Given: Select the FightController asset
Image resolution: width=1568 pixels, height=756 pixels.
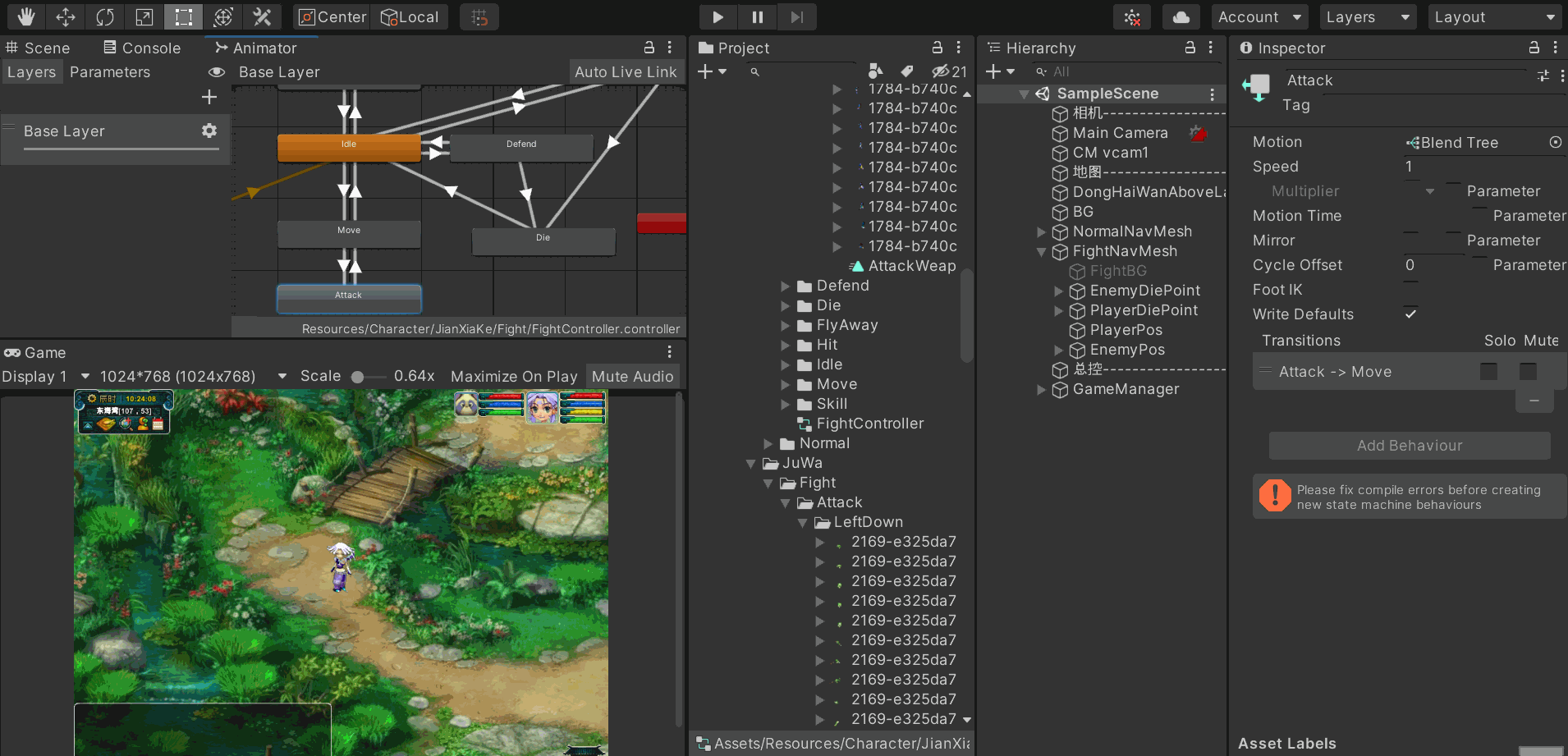Looking at the screenshot, I should (860, 424).
